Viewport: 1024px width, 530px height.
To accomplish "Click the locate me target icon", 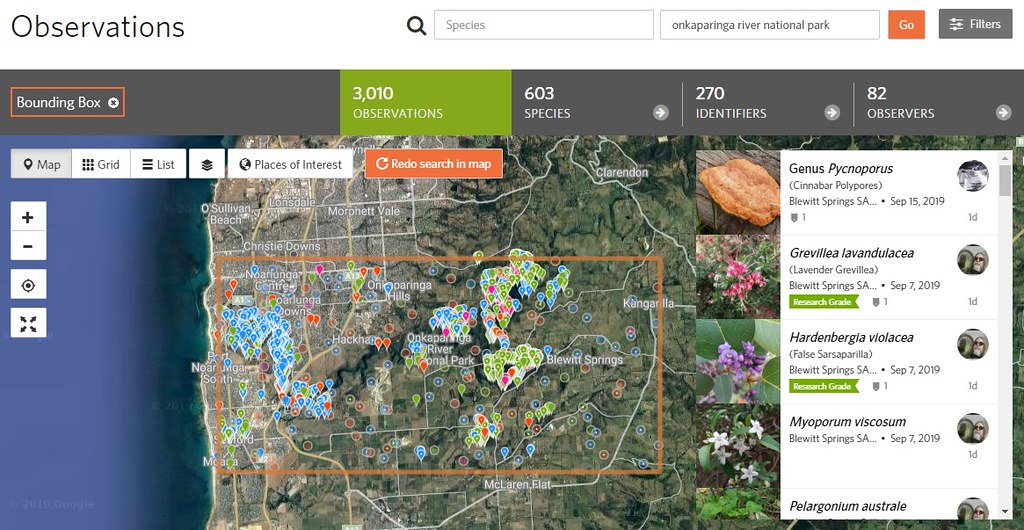I will pos(28,285).
